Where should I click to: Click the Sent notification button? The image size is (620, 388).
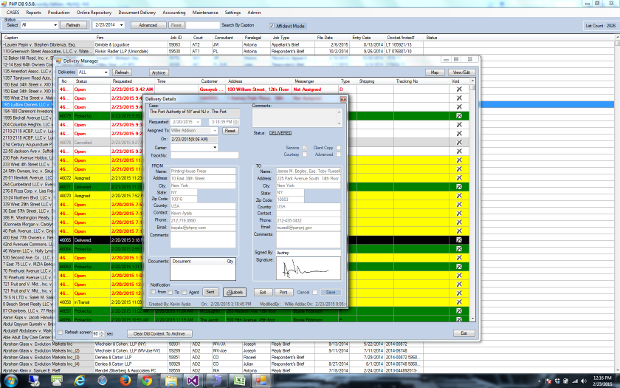point(210,292)
